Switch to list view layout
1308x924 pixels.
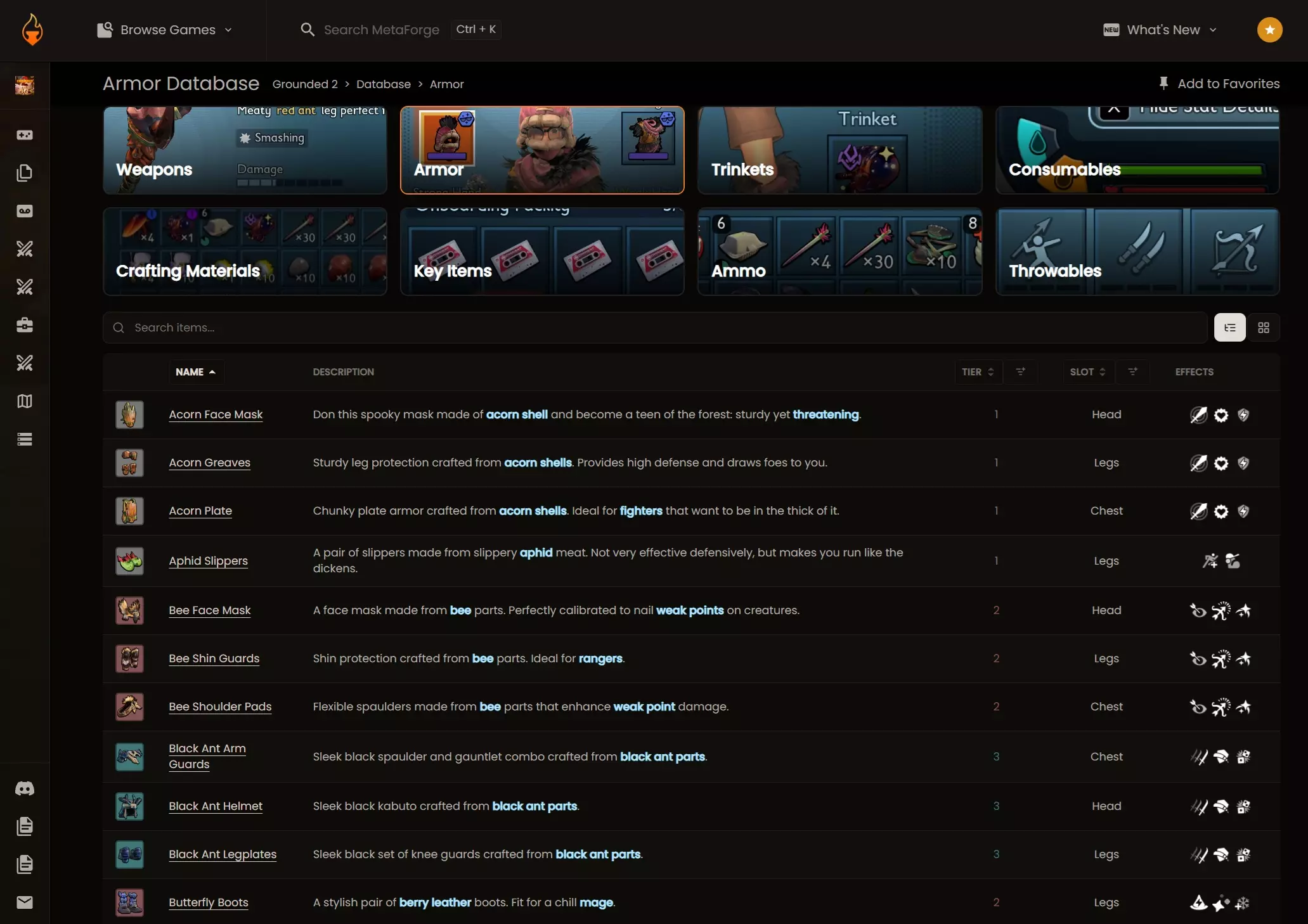click(1229, 328)
